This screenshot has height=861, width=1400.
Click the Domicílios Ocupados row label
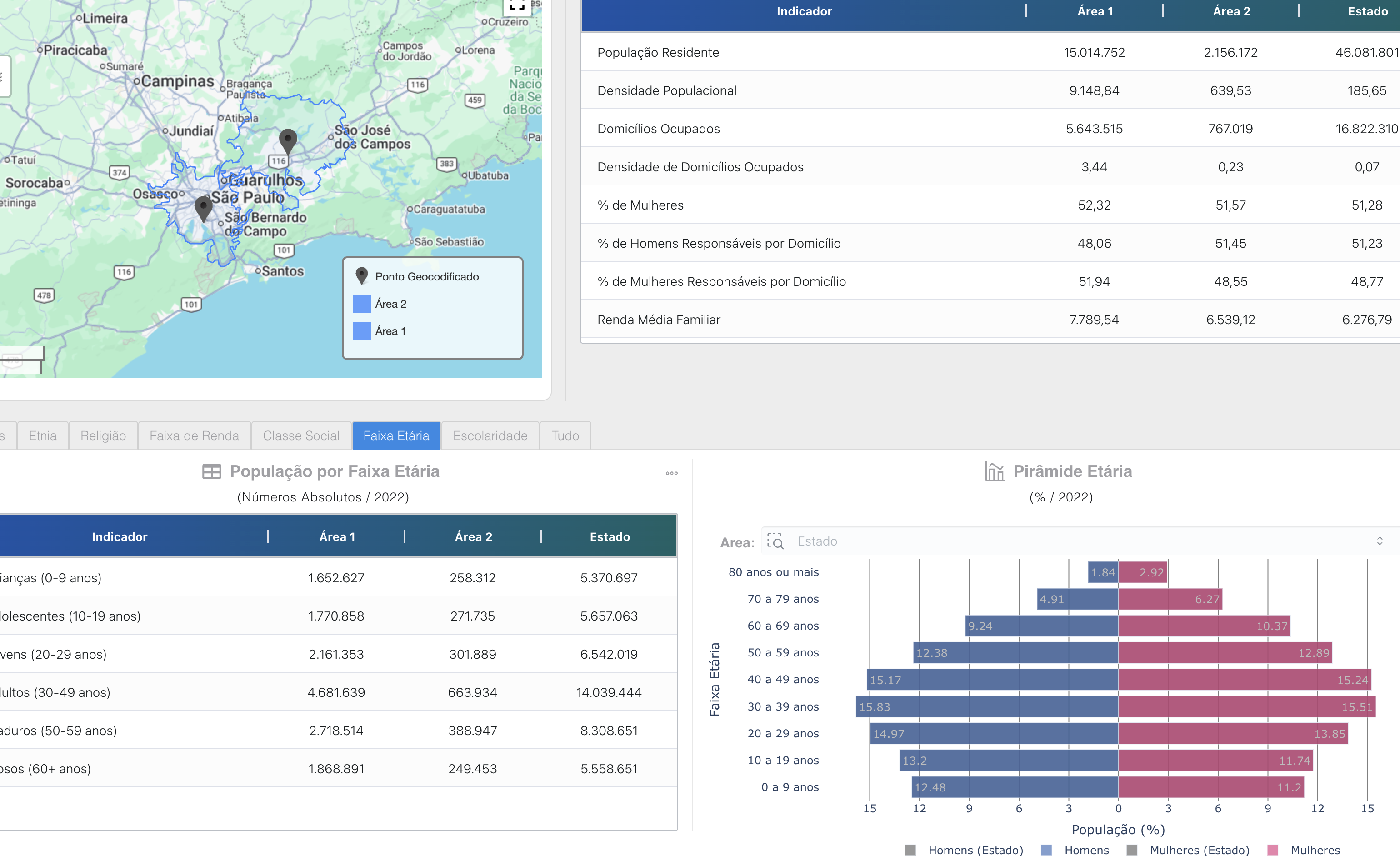click(658, 129)
